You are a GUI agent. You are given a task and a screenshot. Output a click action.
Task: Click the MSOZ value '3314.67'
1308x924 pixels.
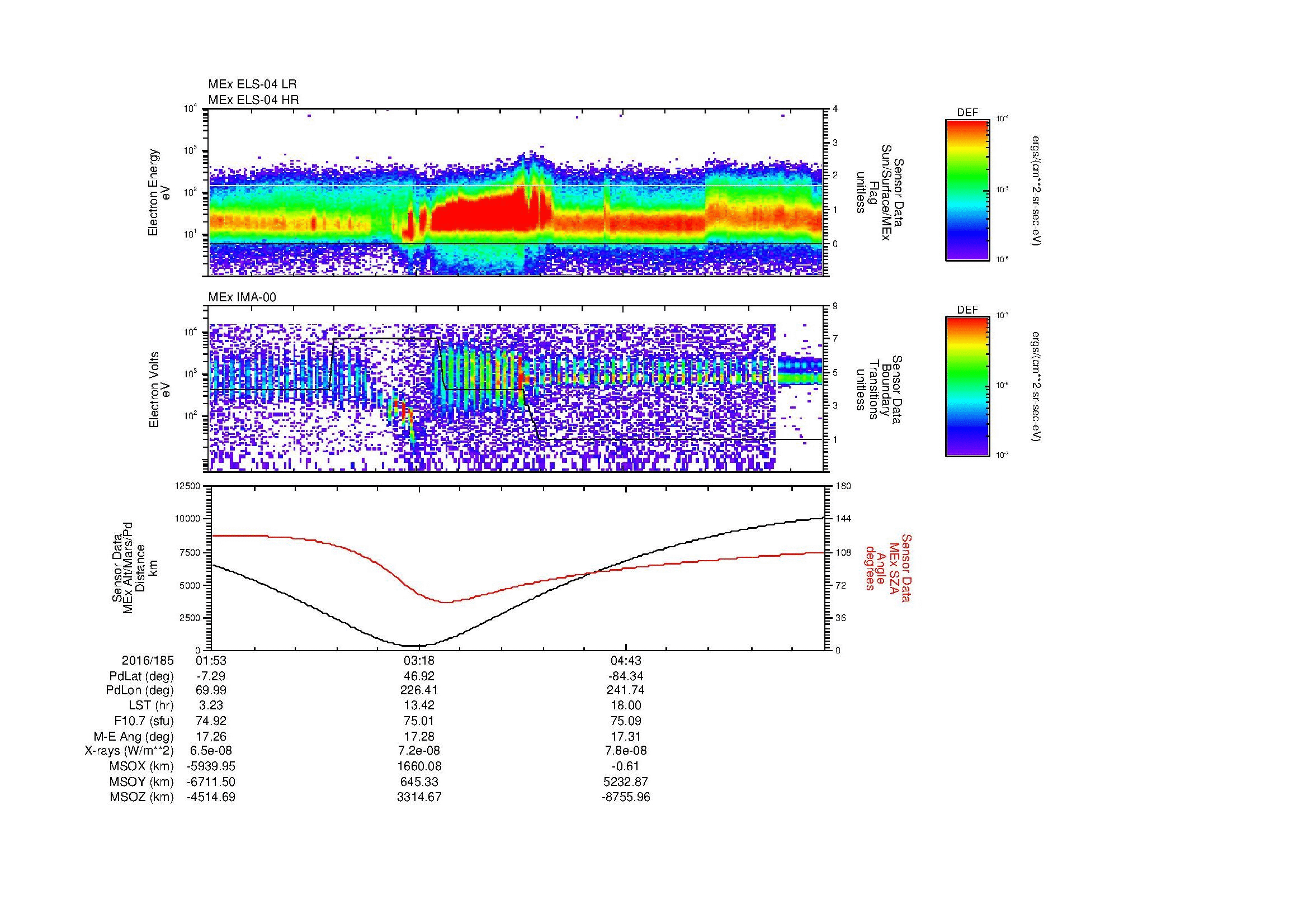pyautogui.click(x=419, y=797)
